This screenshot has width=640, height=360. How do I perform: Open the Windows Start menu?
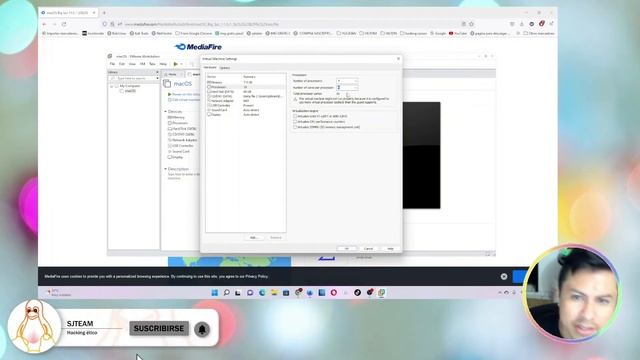coord(215,293)
